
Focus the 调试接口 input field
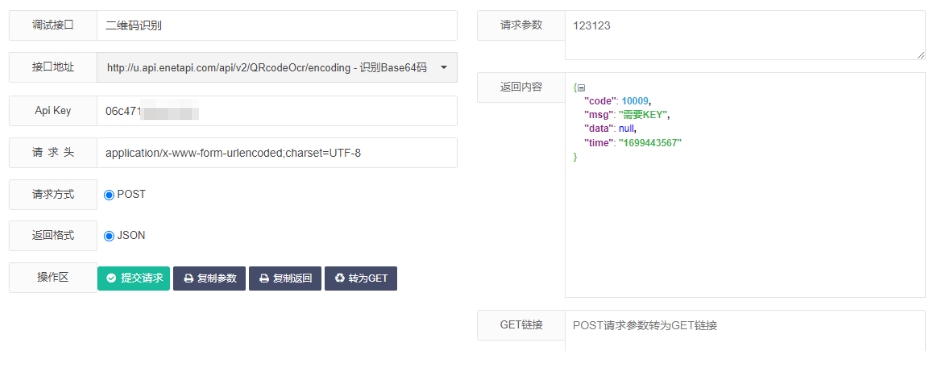tap(277, 26)
